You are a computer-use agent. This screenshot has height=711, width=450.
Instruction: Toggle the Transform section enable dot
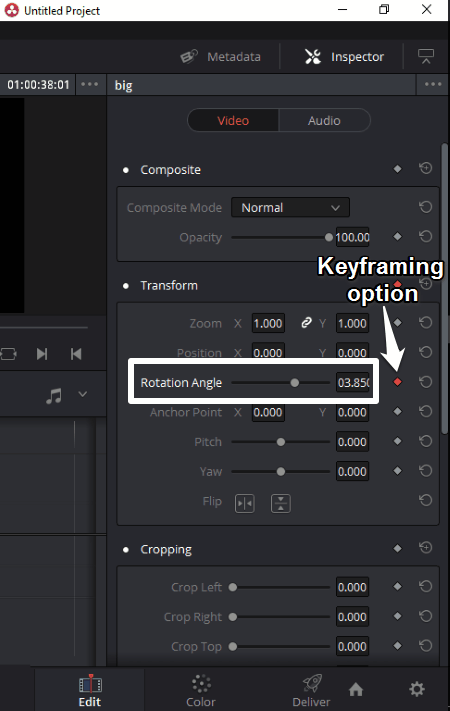click(126, 286)
